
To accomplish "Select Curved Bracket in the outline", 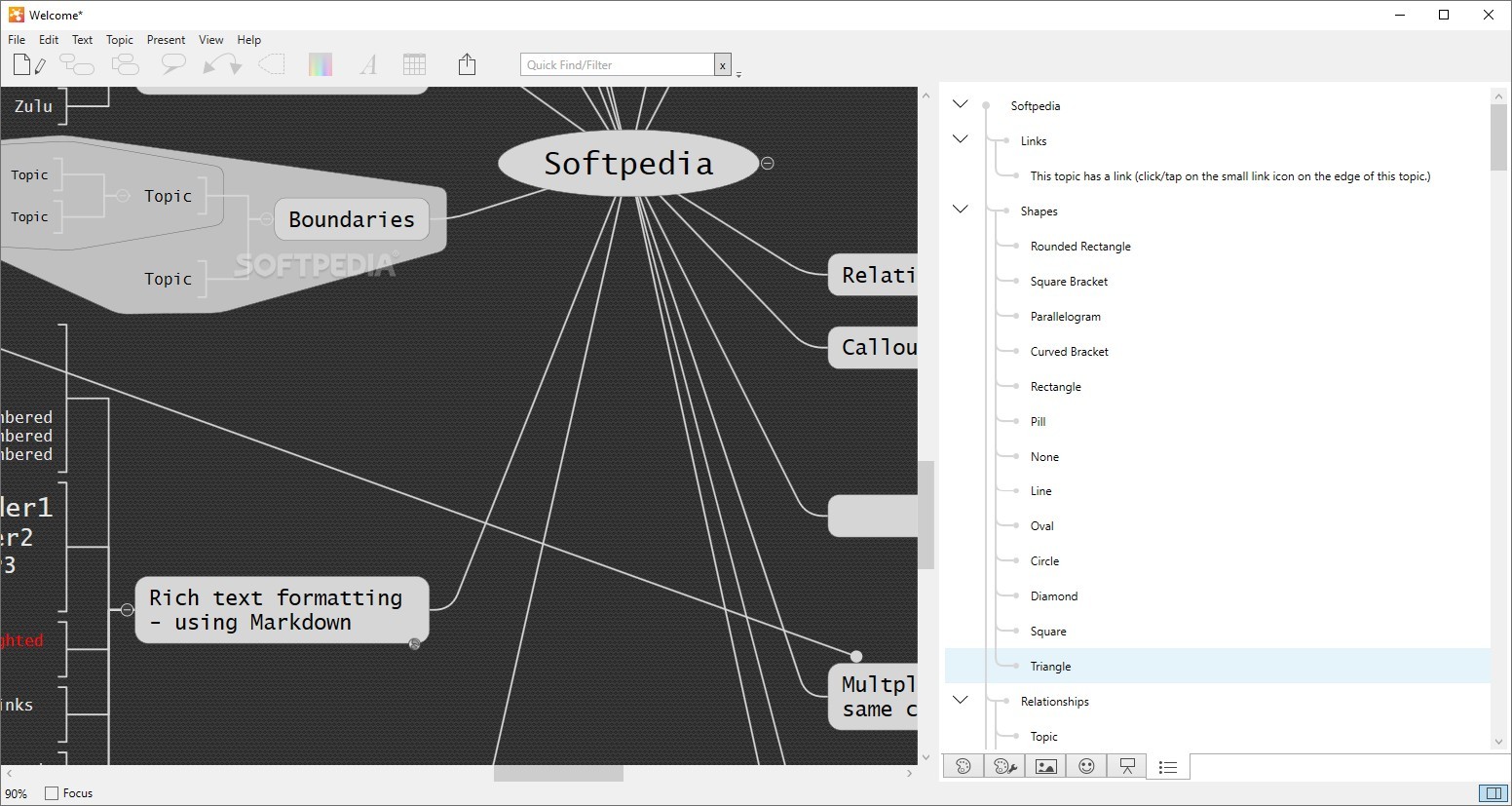I will click(x=1070, y=352).
